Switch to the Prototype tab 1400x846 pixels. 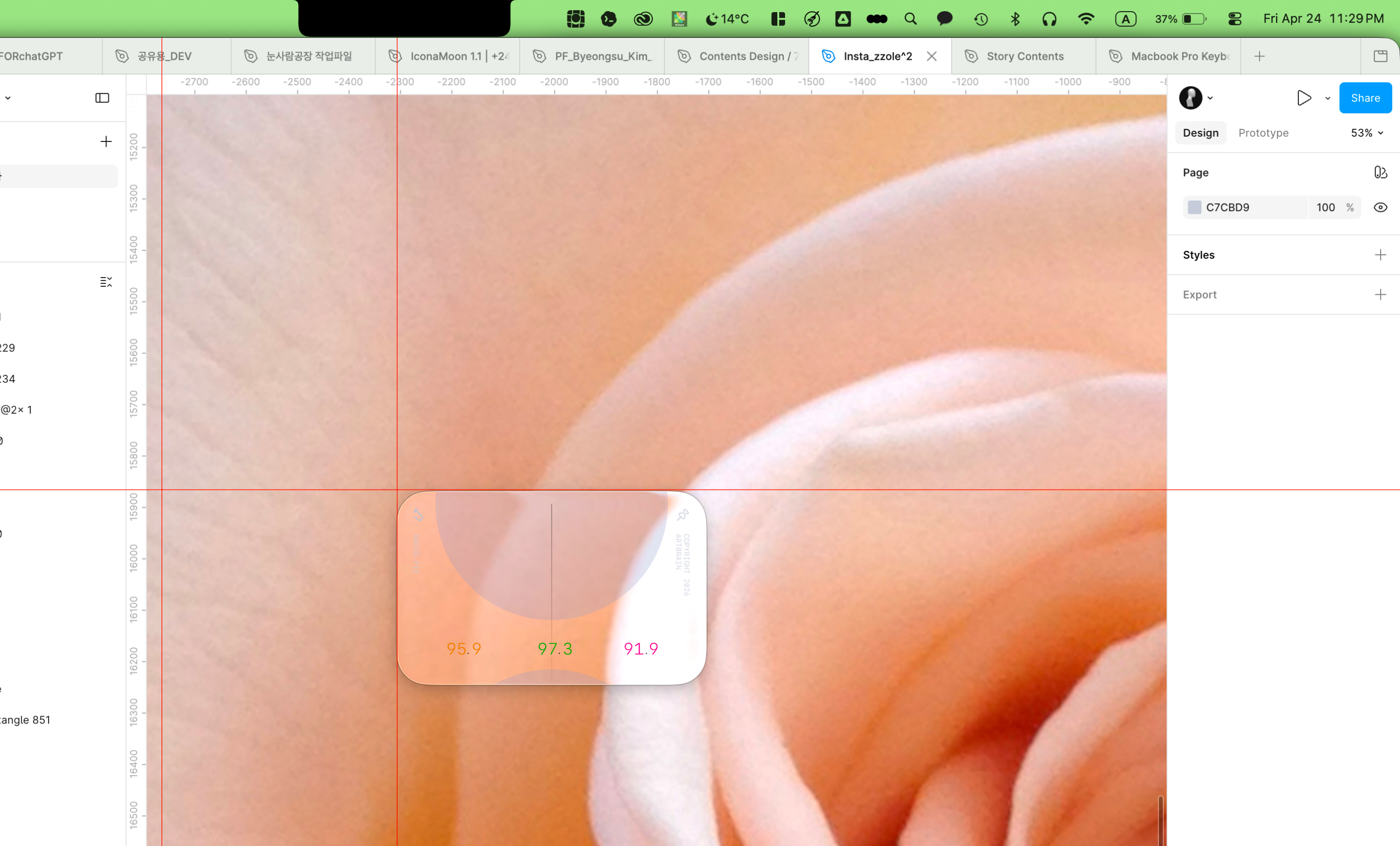(x=1263, y=133)
